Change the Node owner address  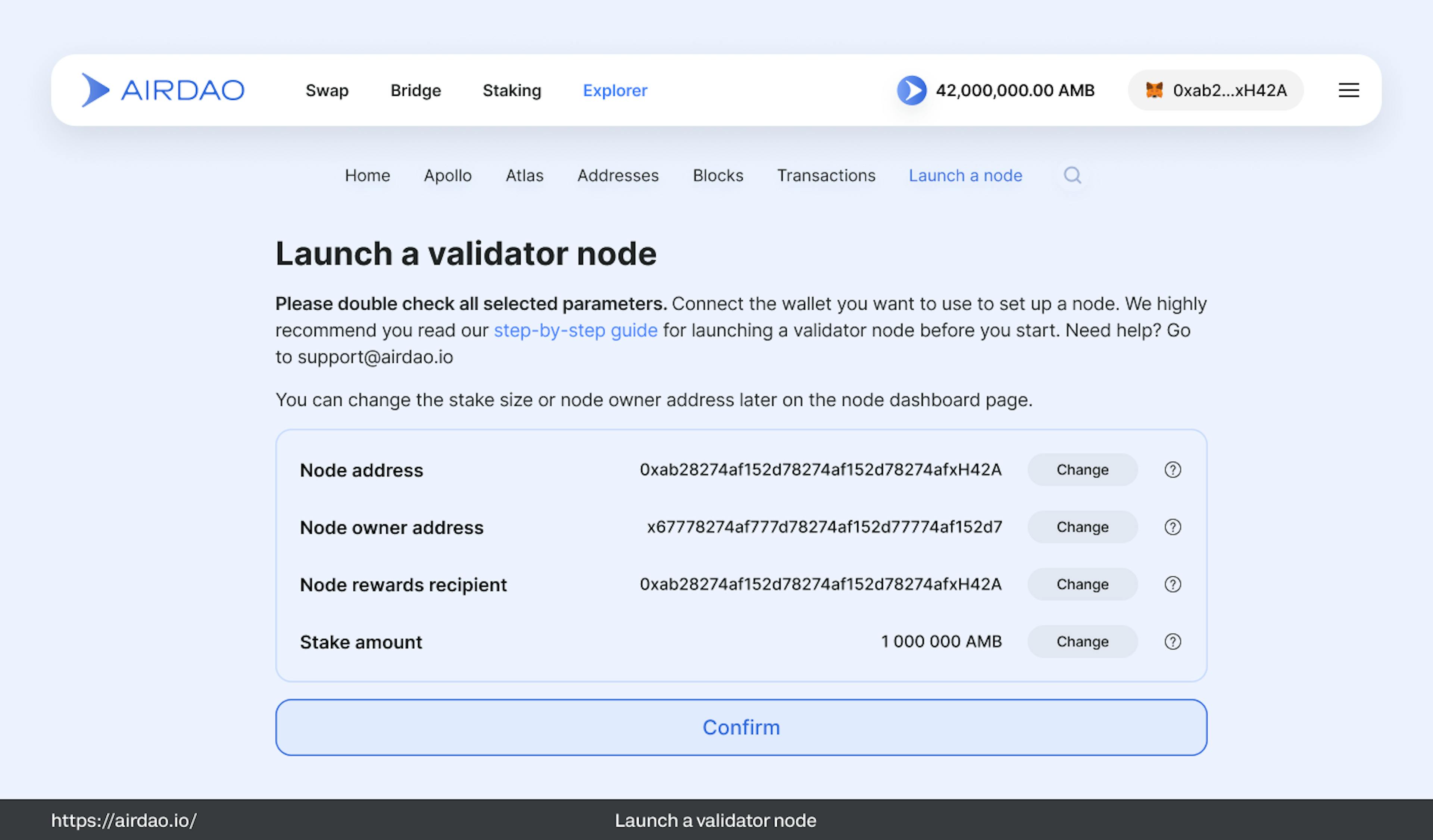click(1082, 527)
